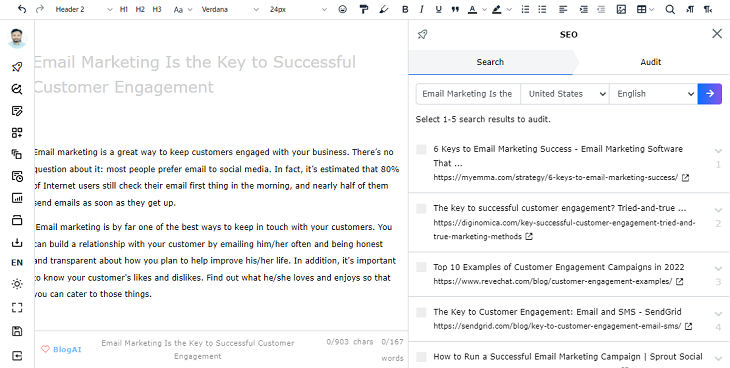
Task: Submit the SEO search with arrow button
Action: tap(710, 94)
